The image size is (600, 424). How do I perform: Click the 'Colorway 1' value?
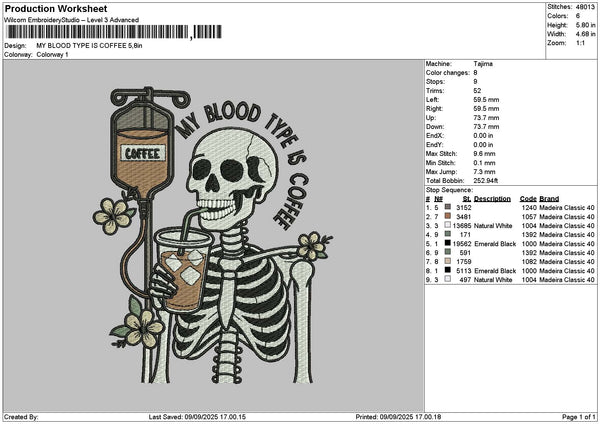(52, 55)
